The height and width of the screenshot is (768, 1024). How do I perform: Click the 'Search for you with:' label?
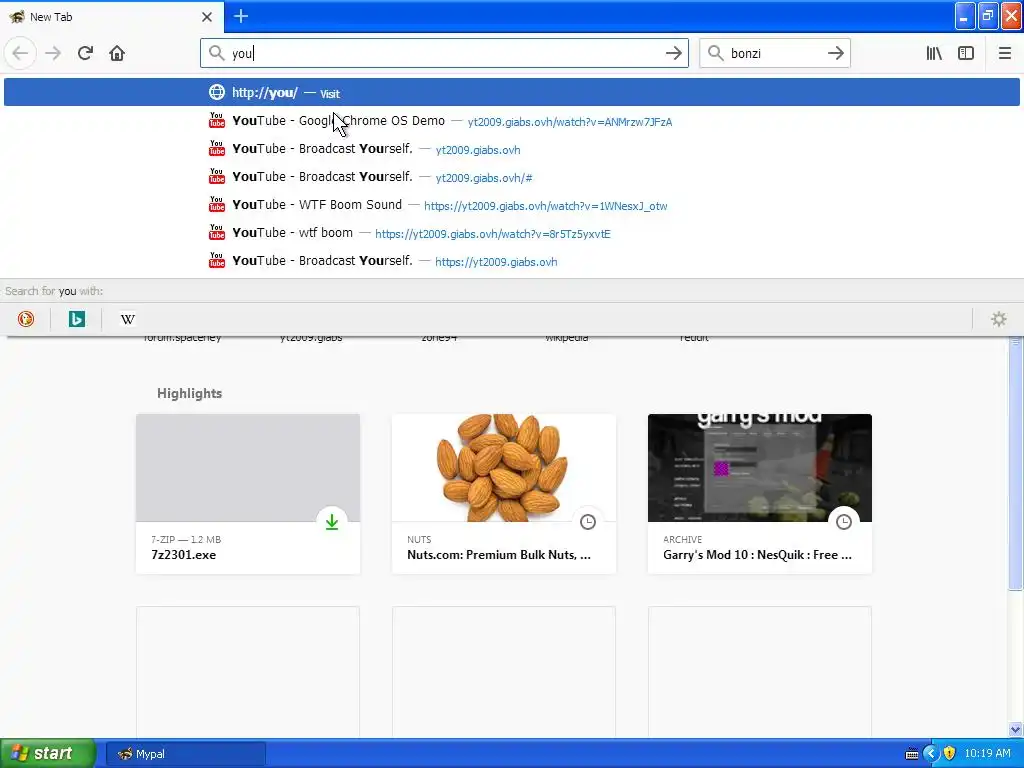tap(54, 291)
